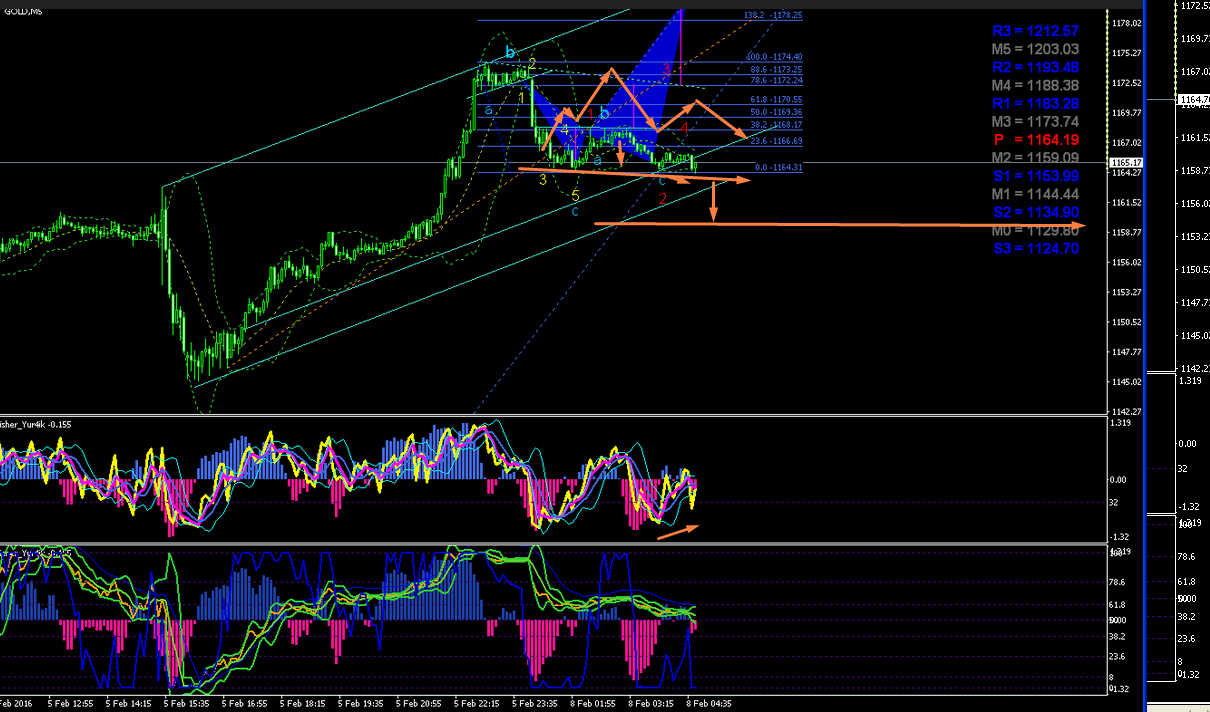Click 1164.27 on the main price scale
Image resolution: width=1210 pixels, height=712 pixels.
[1128, 172]
